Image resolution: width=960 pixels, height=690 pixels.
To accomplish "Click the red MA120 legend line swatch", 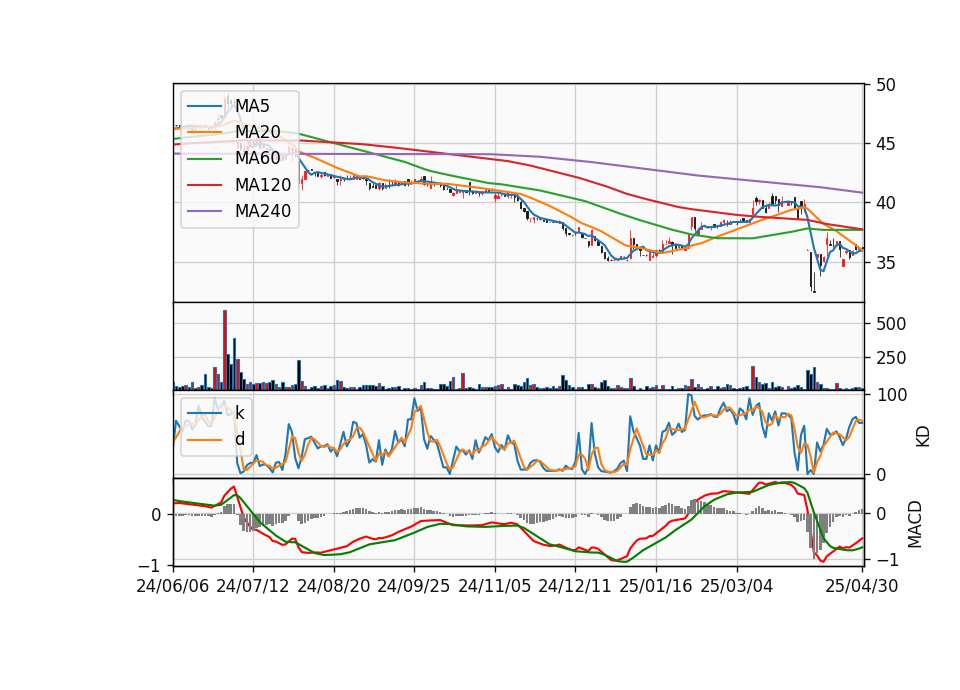I will click(x=204, y=185).
